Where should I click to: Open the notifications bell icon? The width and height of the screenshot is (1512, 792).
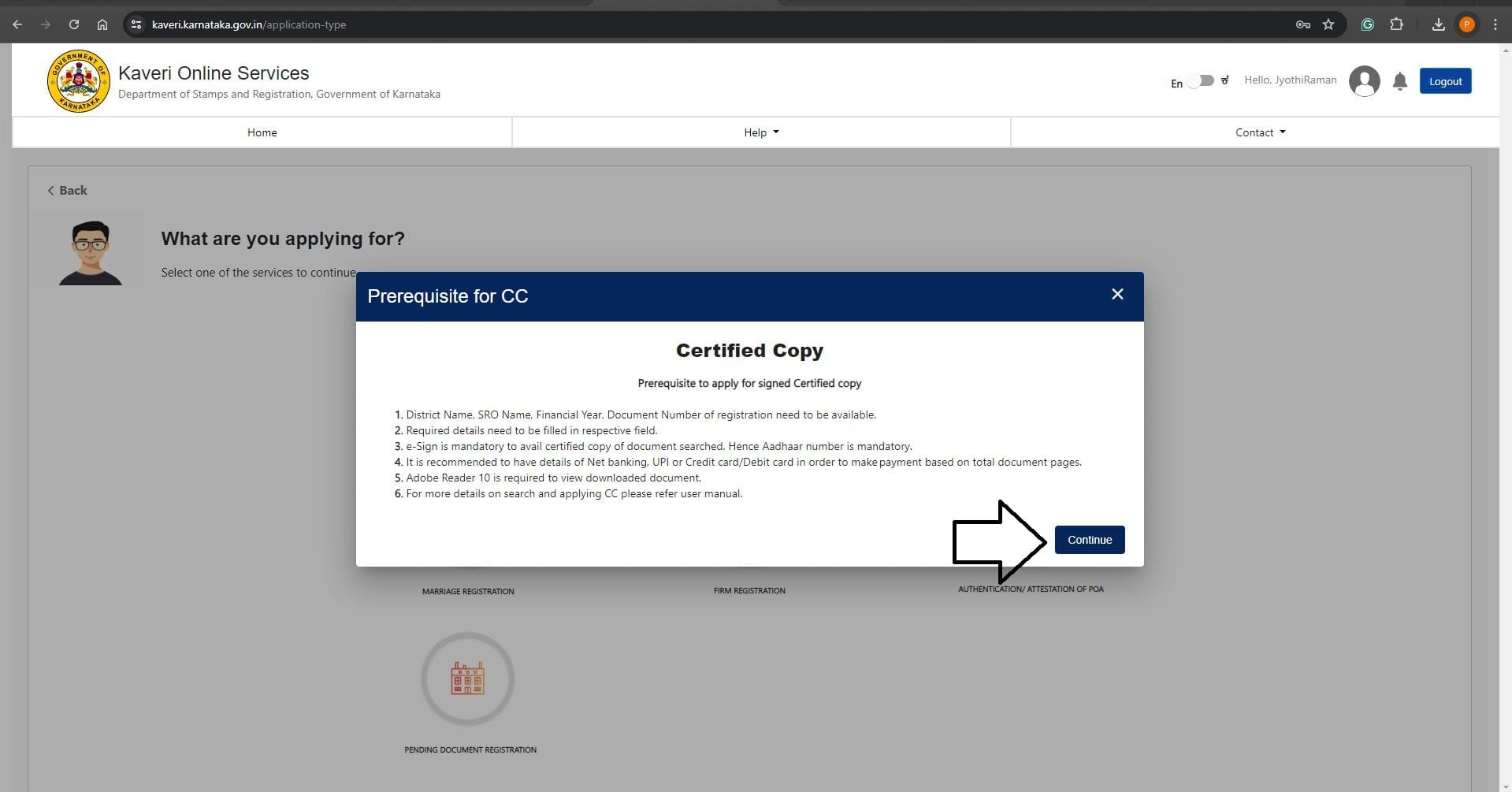point(1399,81)
